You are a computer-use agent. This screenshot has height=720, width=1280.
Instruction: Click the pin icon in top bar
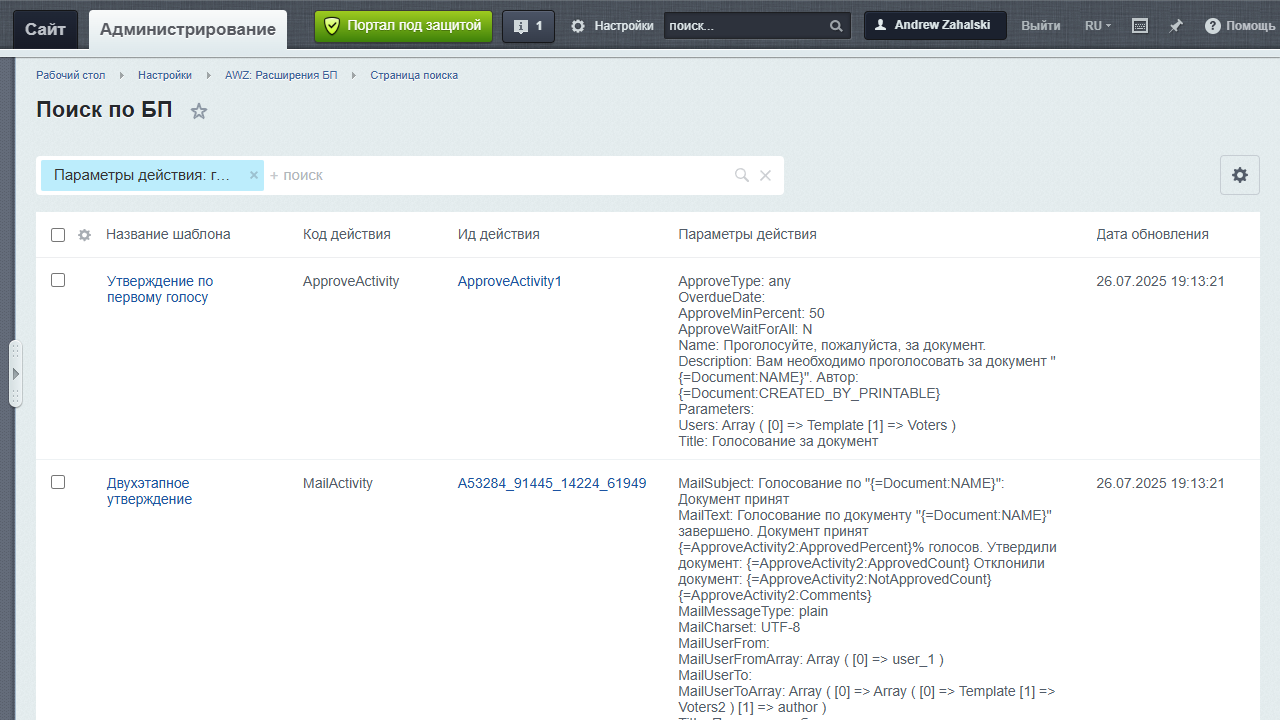1176,26
